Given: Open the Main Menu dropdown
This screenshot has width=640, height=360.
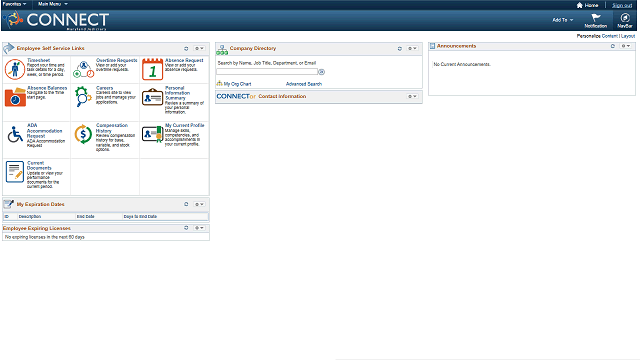Looking at the screenshot, I should [x=53, y=4].
